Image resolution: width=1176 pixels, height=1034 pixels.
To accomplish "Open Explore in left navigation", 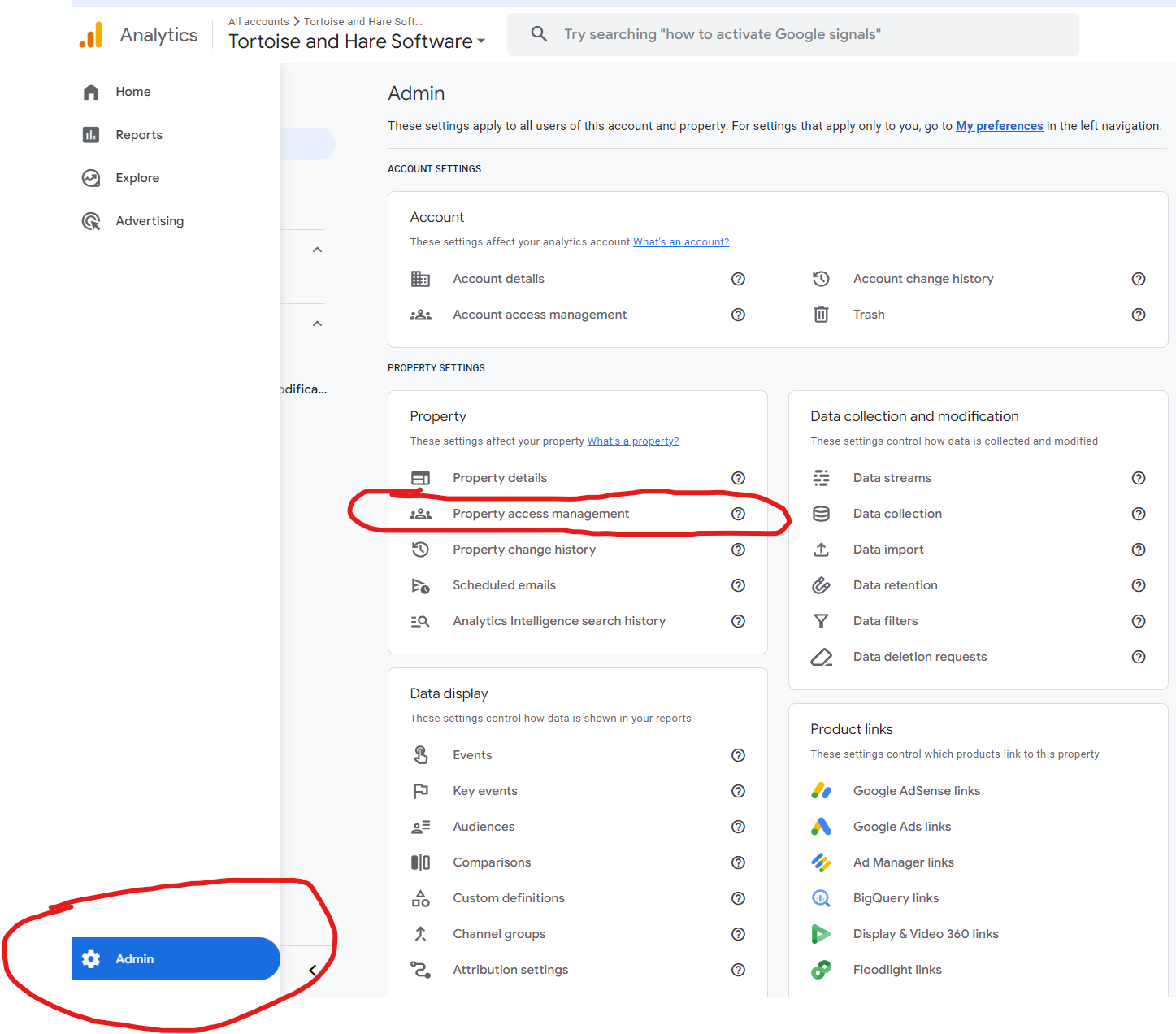I will click(x=137, y=178).
